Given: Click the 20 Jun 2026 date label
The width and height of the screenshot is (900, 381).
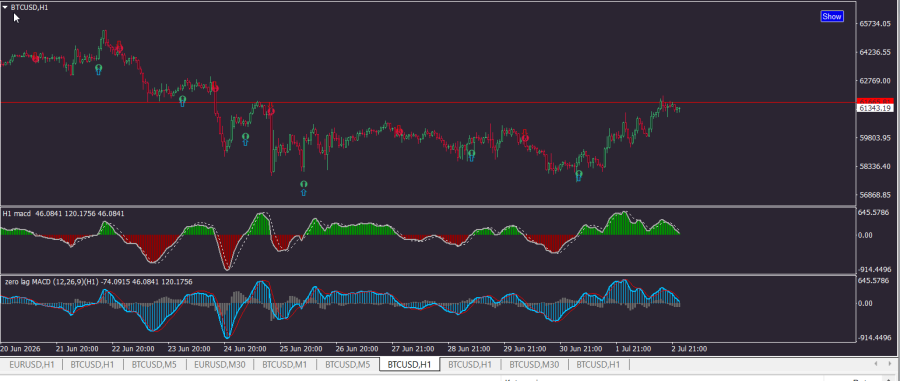Looking at the screenshot, I should 20,348.
